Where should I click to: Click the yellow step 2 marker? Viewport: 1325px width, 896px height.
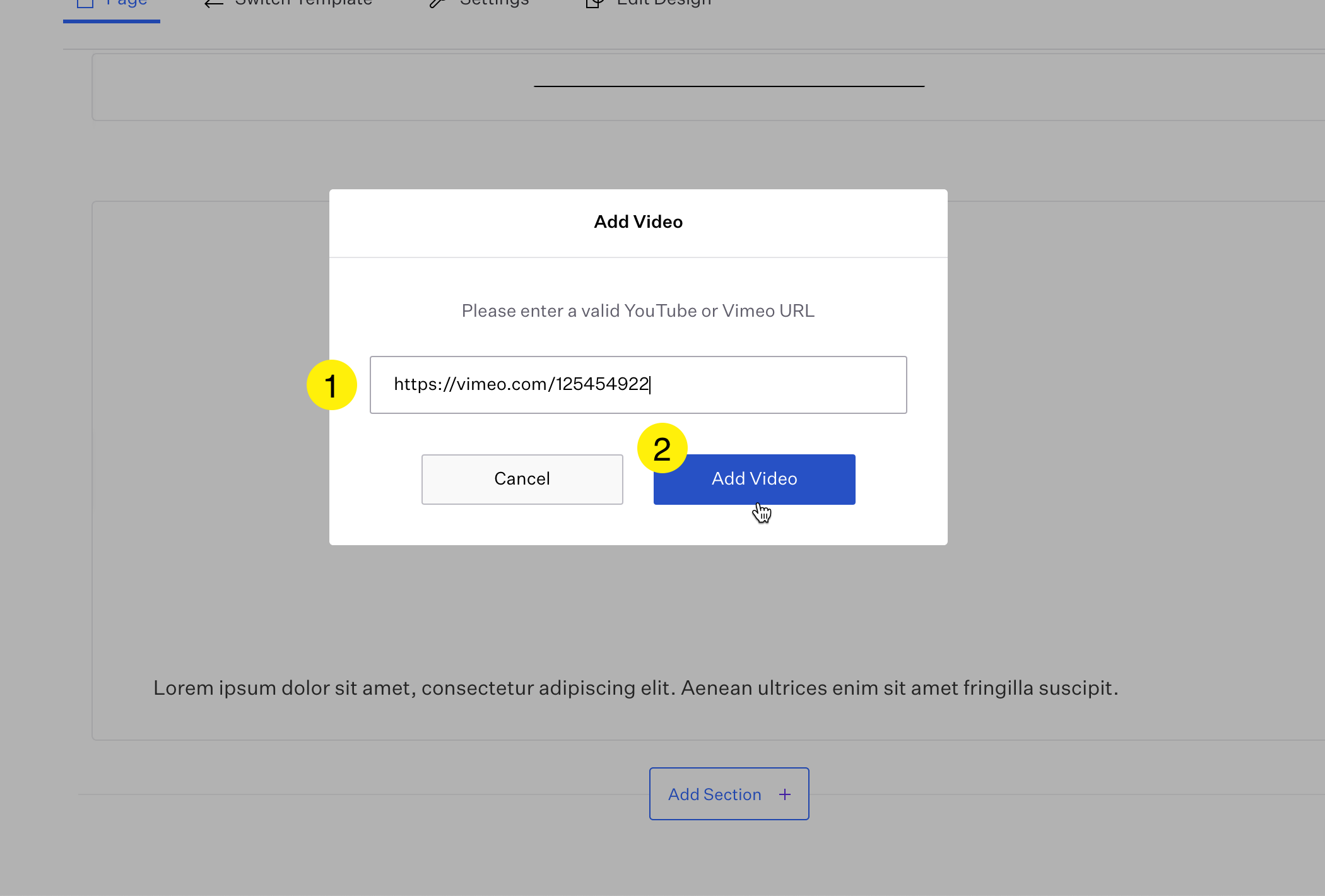pyautogui.click(x=662, y=448)
